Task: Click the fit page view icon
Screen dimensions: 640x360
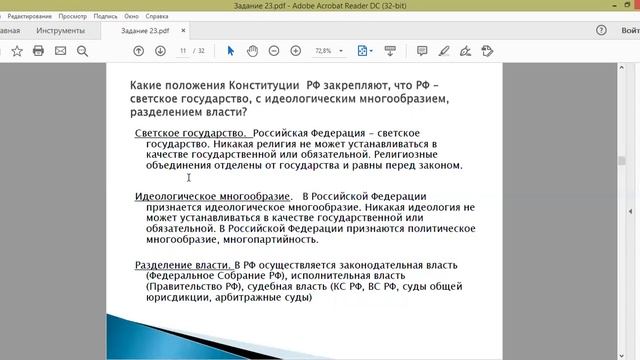Action: point(362,51)
